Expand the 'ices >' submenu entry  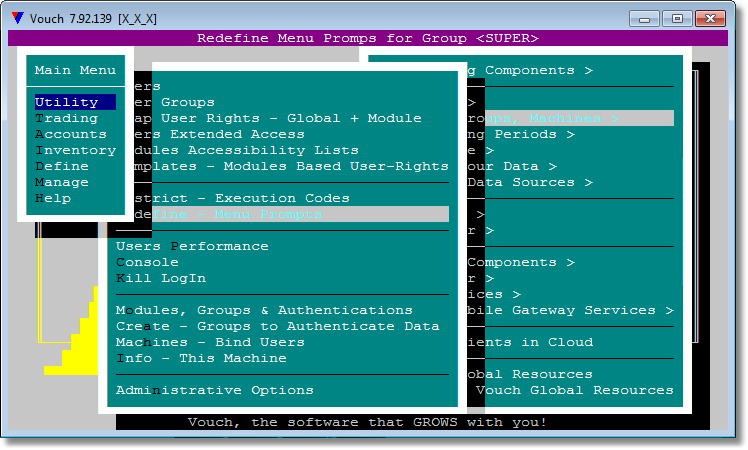click(x=494, y=294)
